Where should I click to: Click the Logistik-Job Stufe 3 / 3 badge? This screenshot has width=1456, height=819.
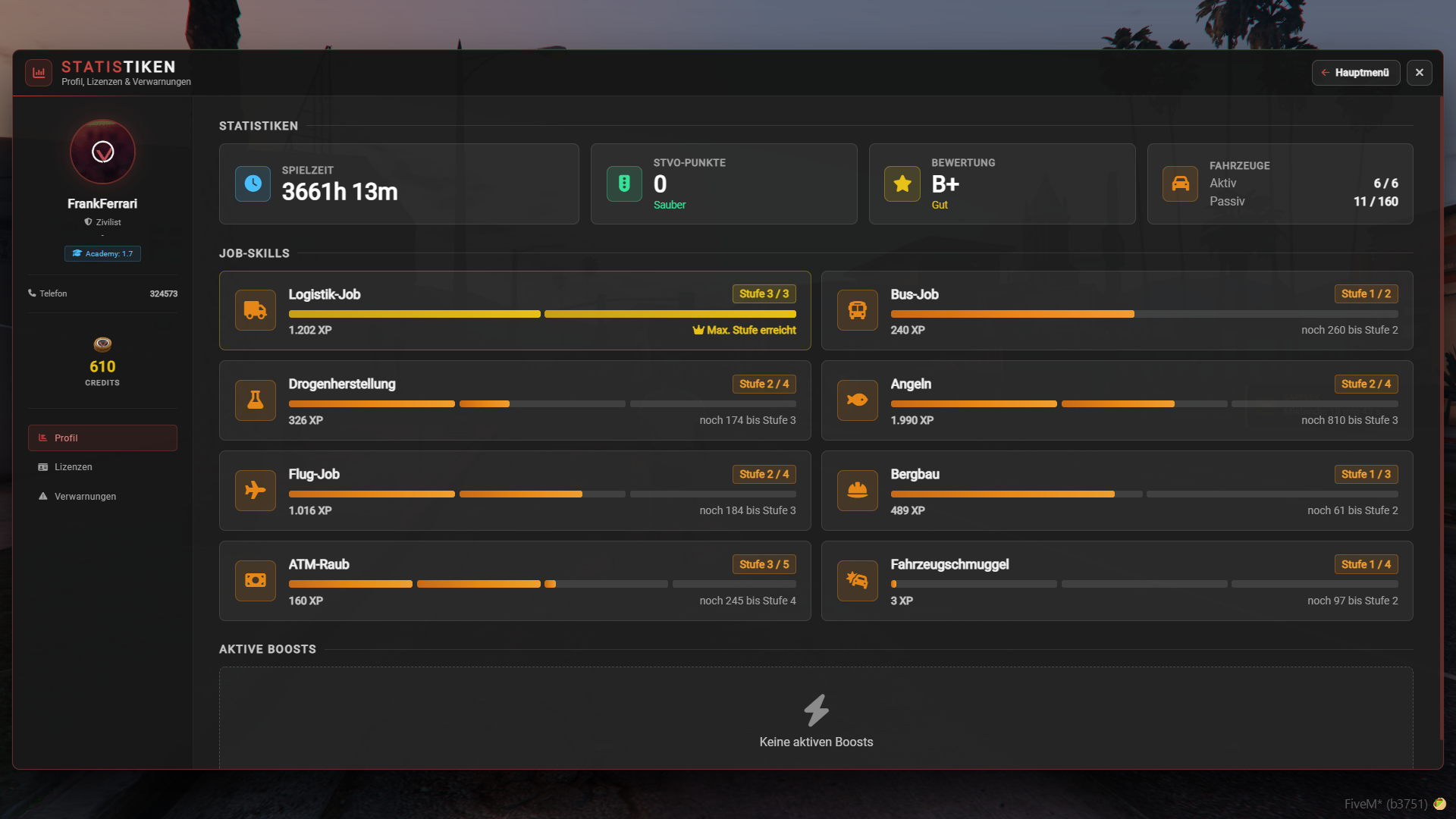(764, 294)
